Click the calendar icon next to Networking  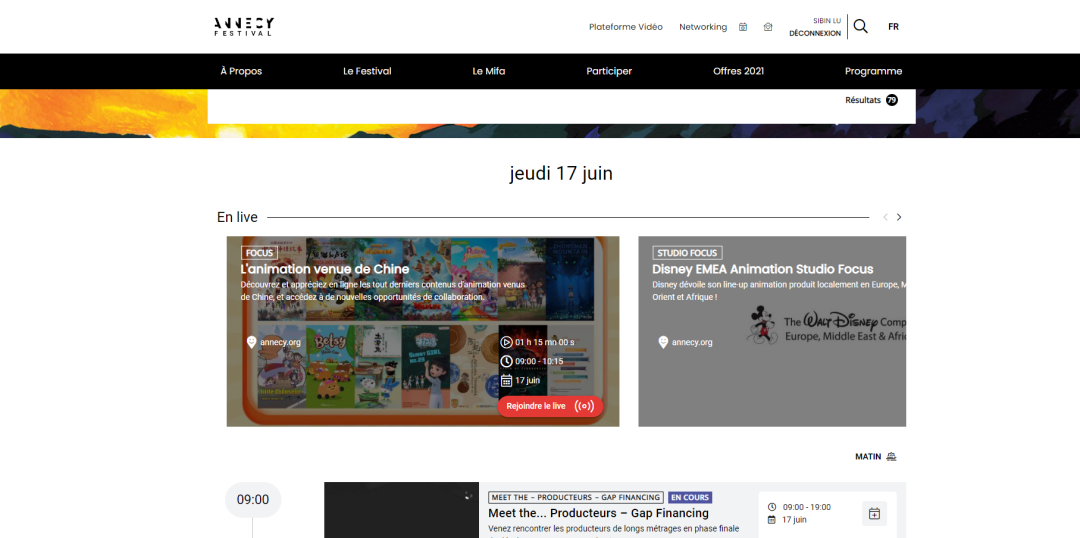[x=743, y=27]
